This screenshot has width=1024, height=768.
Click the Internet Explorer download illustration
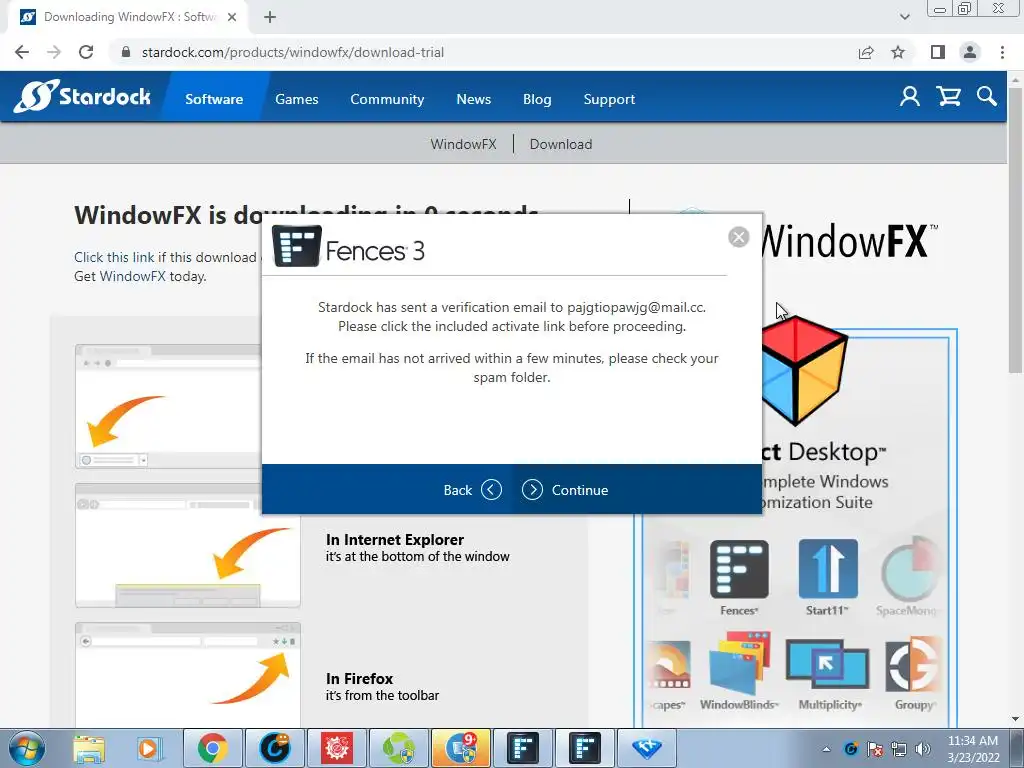(187, 545)
